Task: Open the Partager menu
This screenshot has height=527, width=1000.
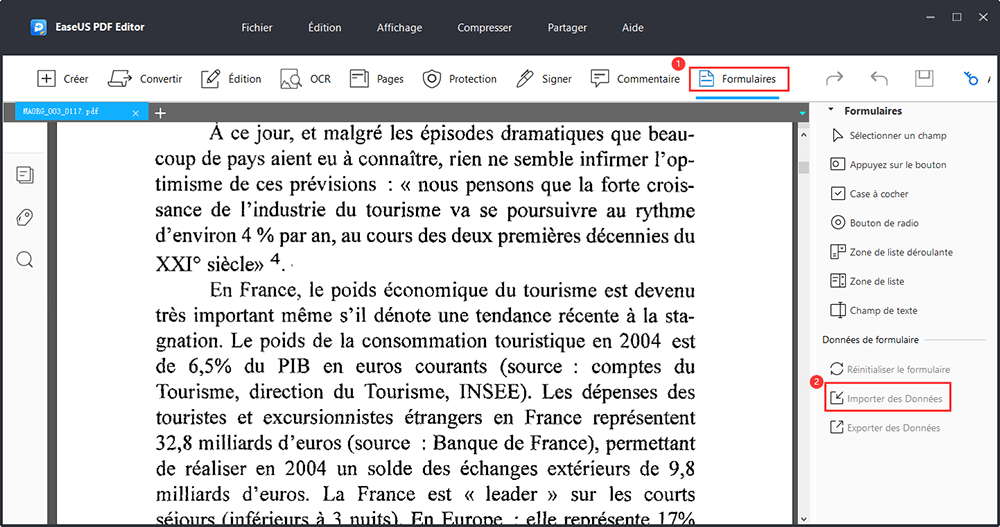Action: point(567,27)
